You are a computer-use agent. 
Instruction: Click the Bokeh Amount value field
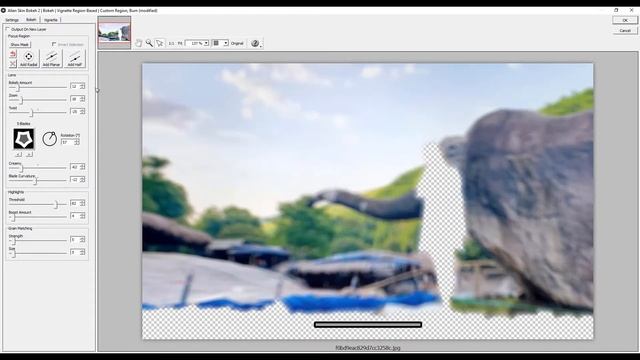pyautogui.click(x=75, y=86)
